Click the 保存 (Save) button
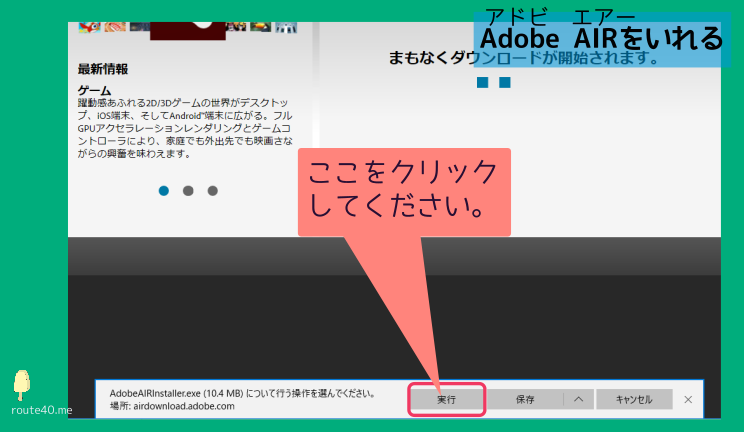Image resolution: width=744 pixels, height=432 pixels. click(x=525, y=399)
